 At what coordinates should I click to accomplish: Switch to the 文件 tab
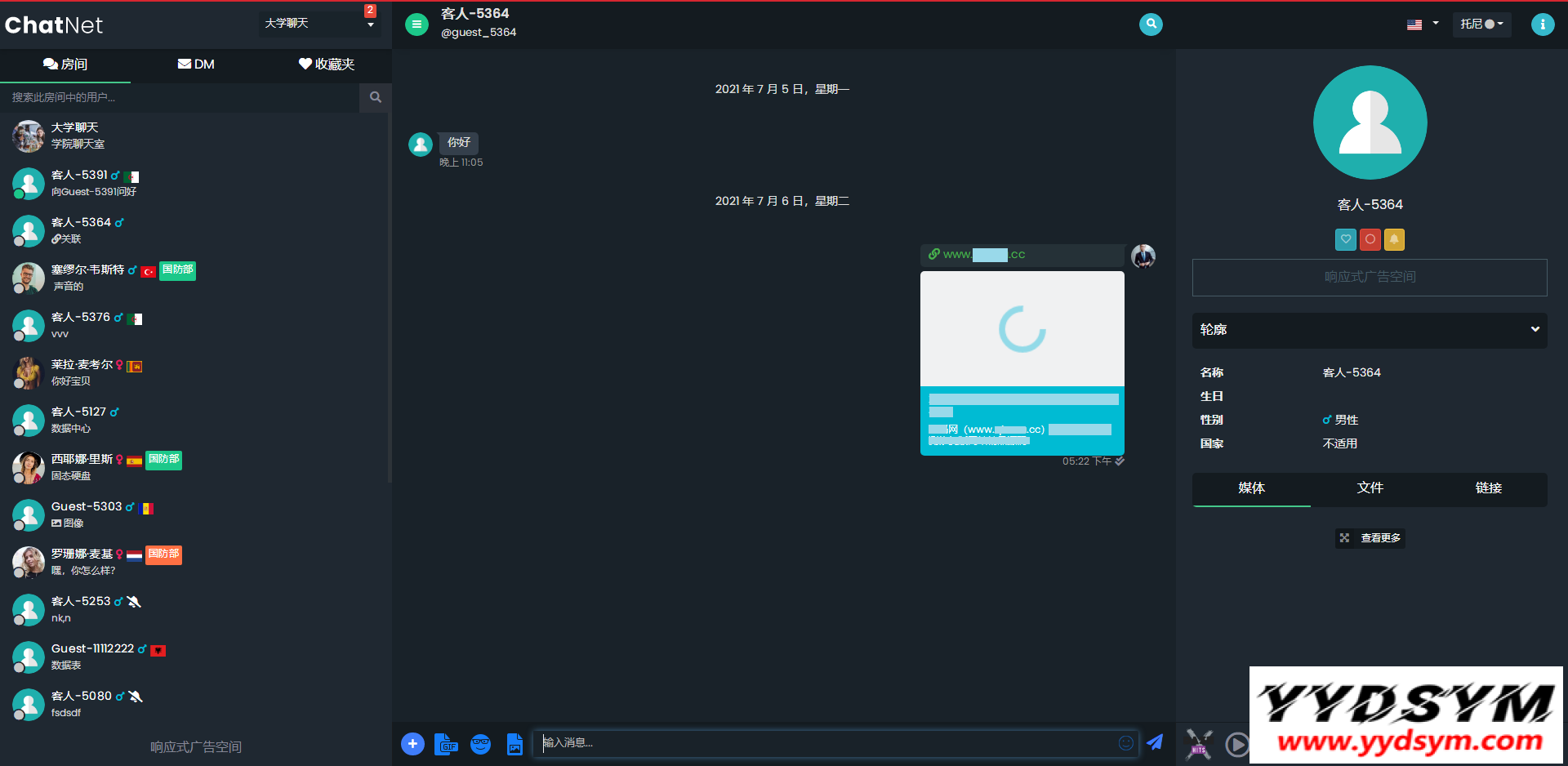pos(1370,488)
